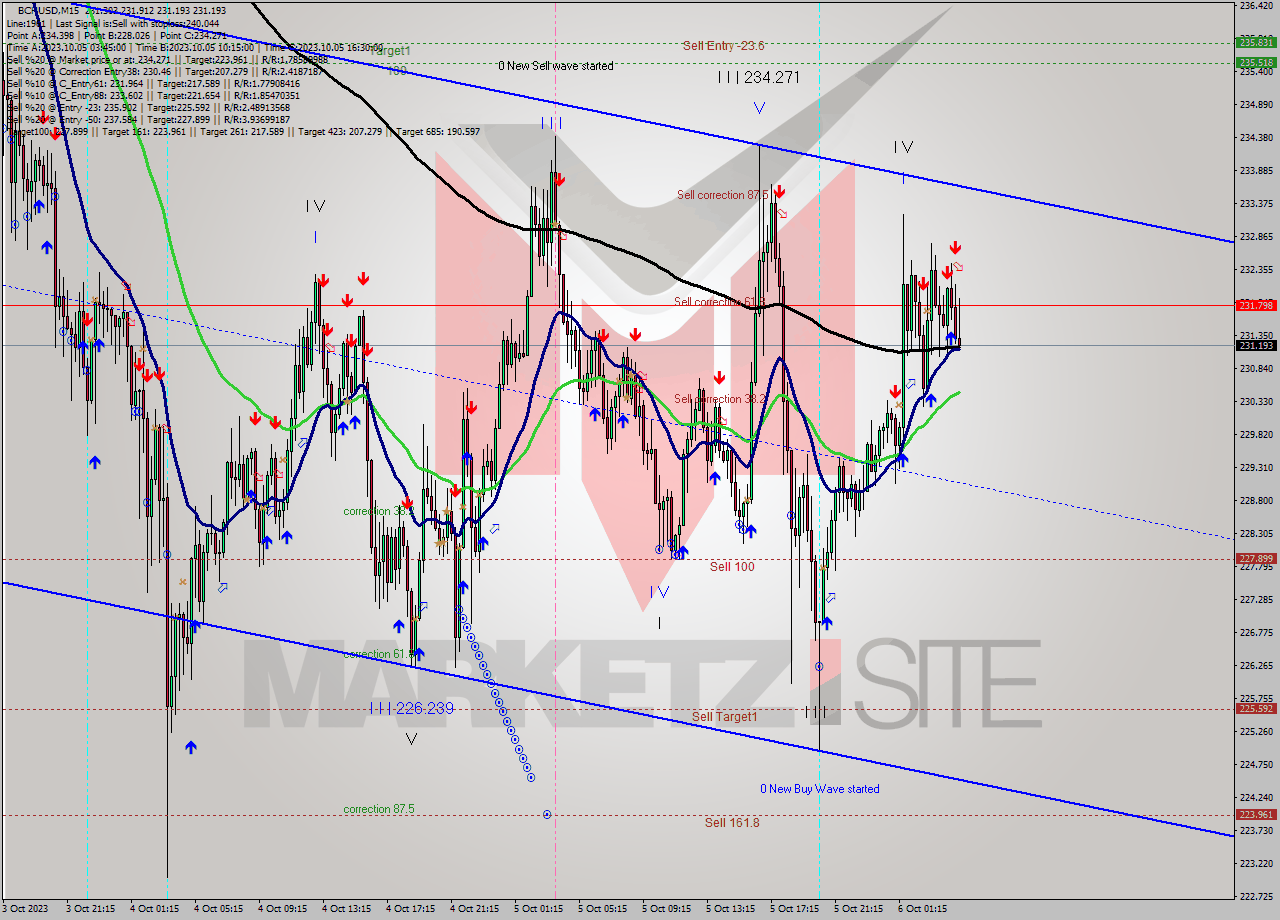Image resolution: width=1280 pixels, height=920 pixels.
Task: Click '4 Oct 09:15' on time axis
Action: [283, 909]
